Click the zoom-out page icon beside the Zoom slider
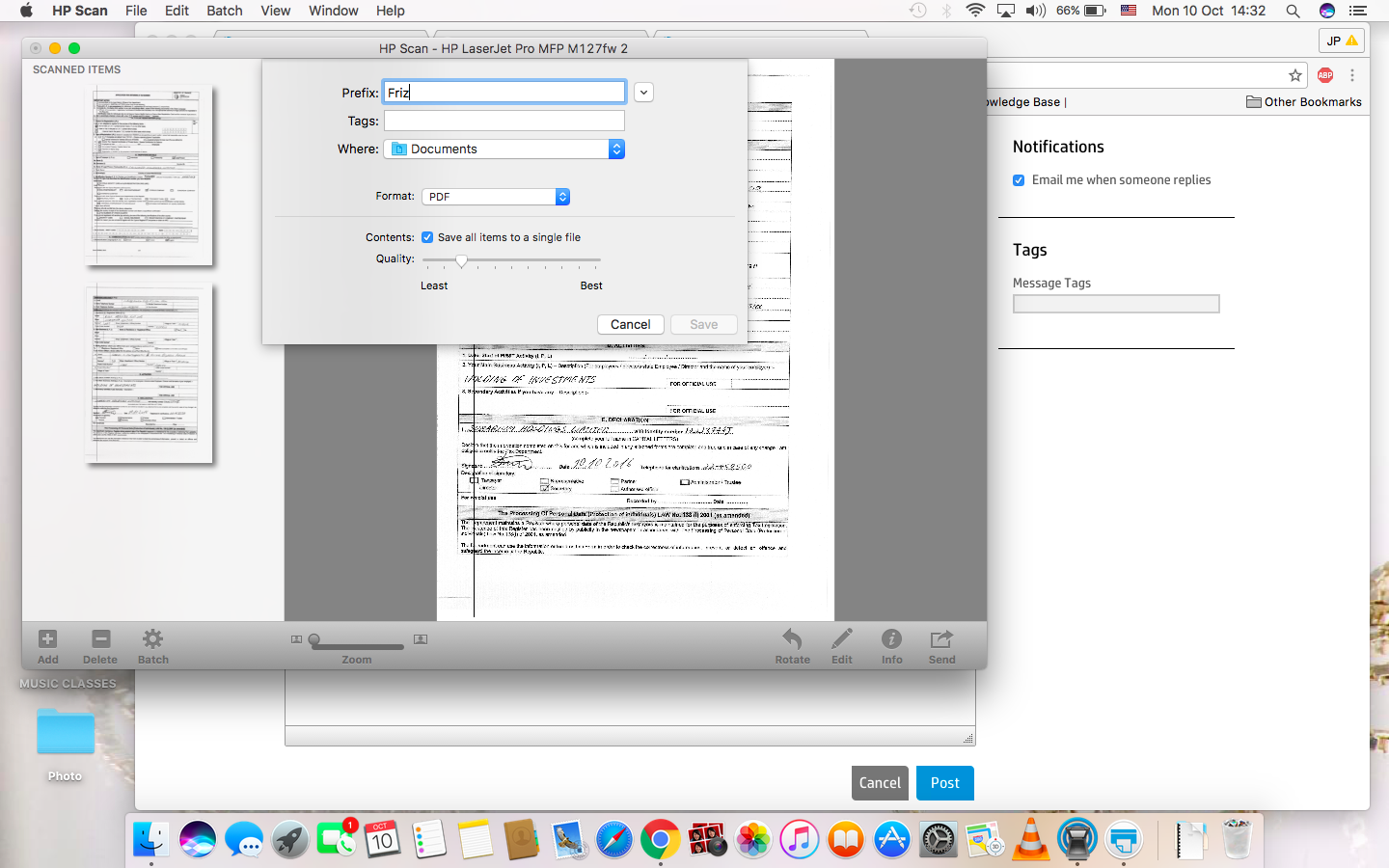 coord(297,638)
